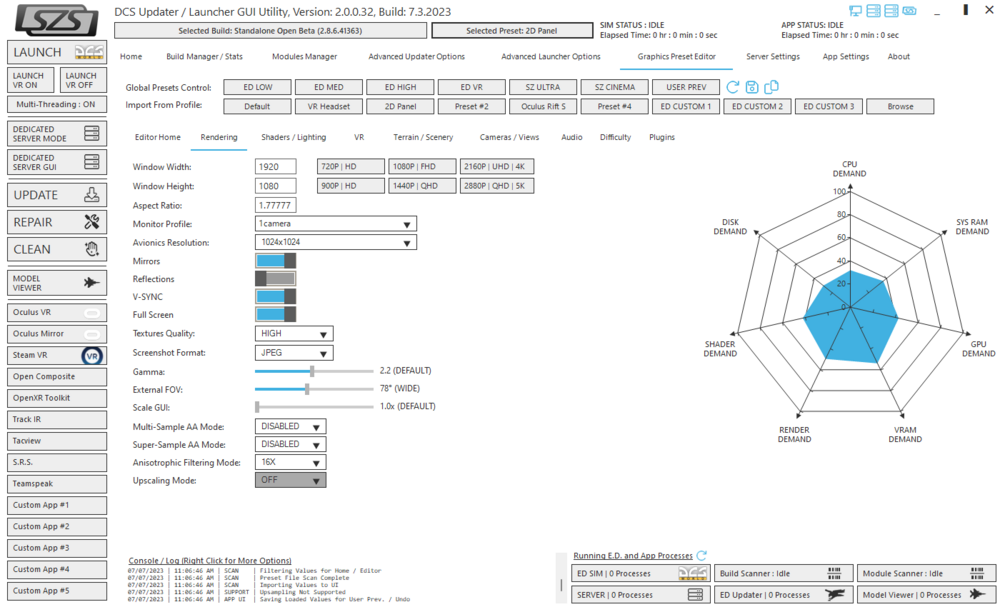Open the Dedicated Server GUI

tap(57, 162)
